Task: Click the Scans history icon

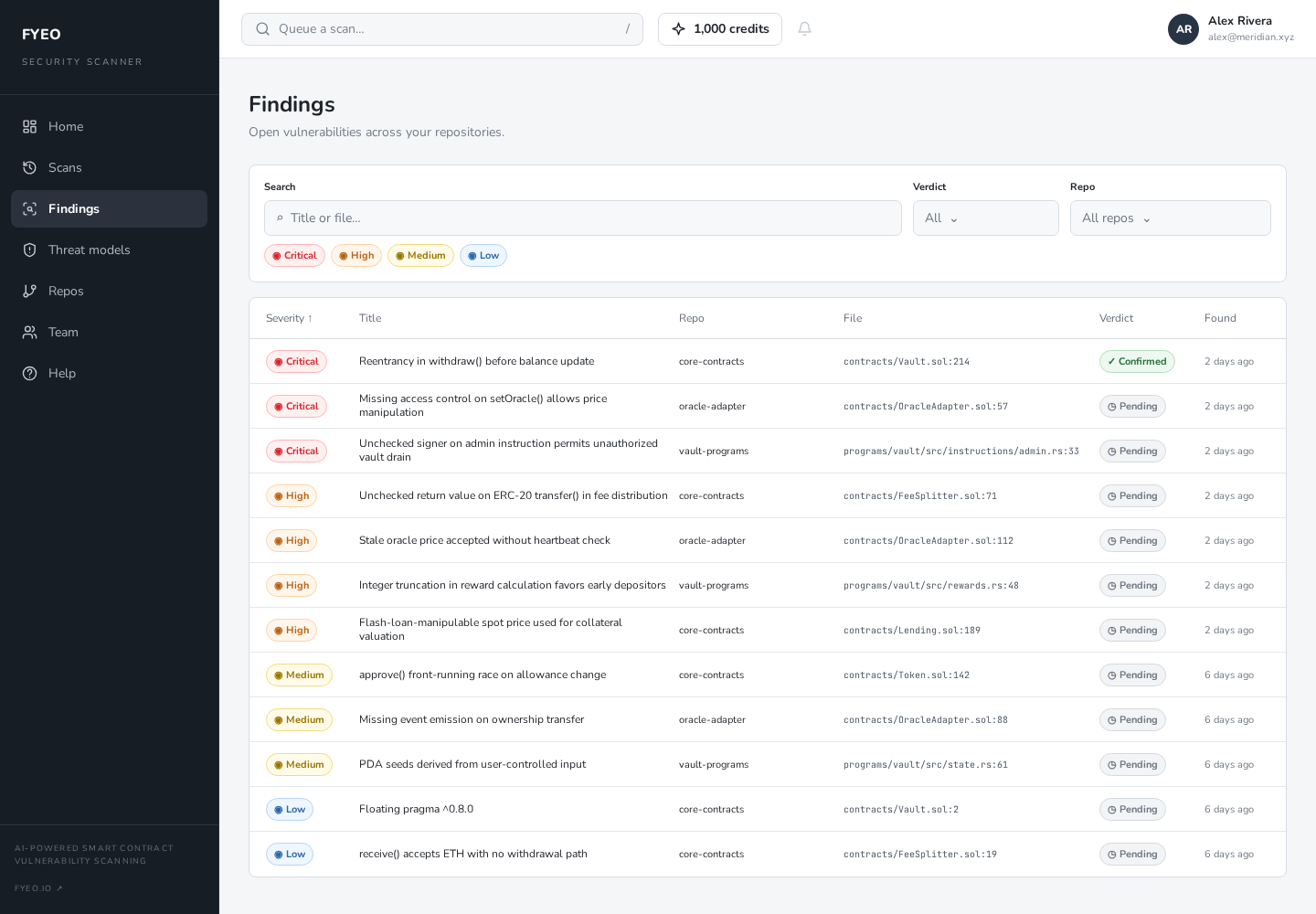Action: click(x=29, y=167)
